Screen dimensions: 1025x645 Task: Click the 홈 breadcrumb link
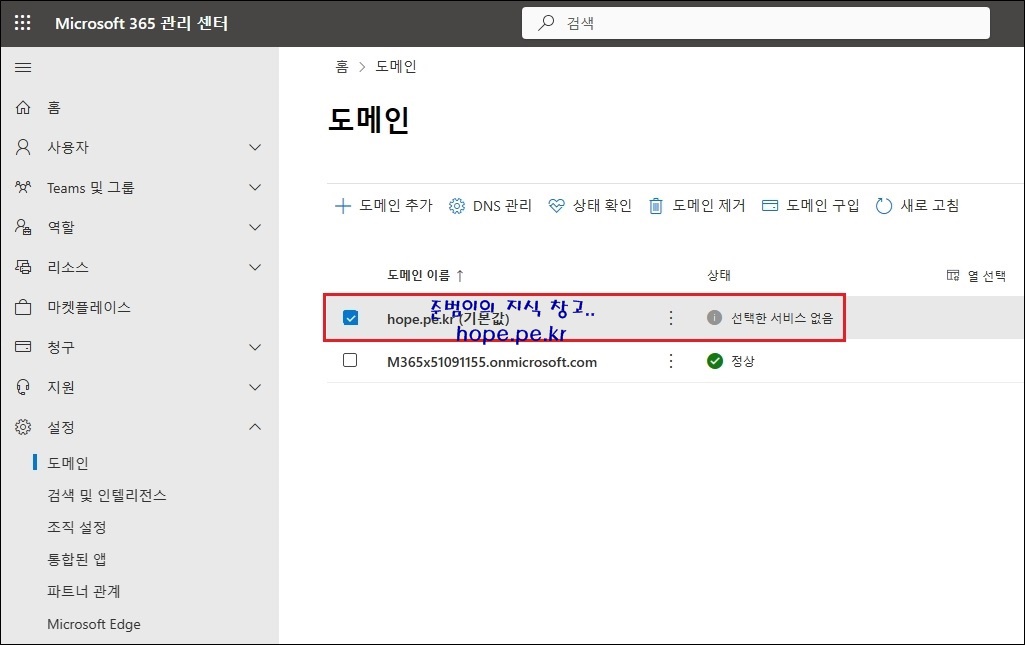click(x=342, y=67)
